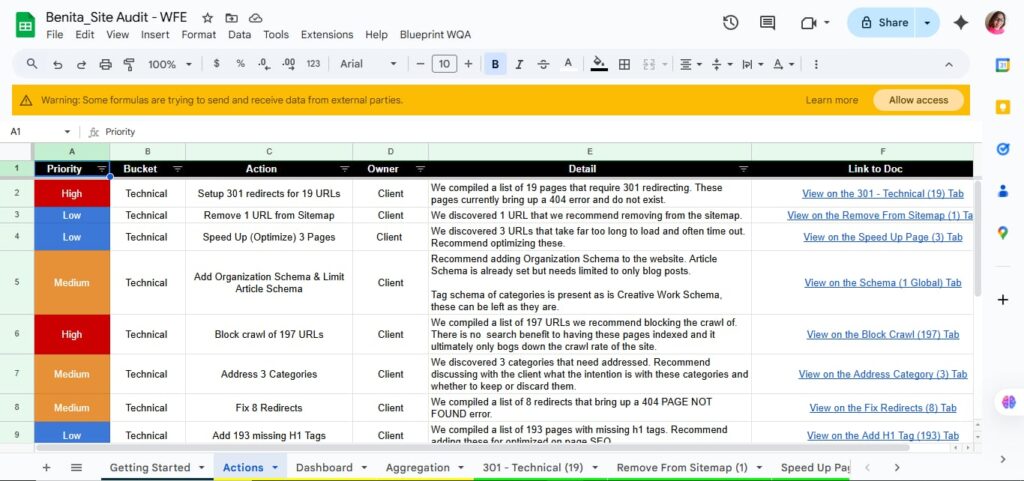Click the Gemini sparkle icon
Image resolution: width=1024 pixels, height=481 pixels.
pos(960,23)
